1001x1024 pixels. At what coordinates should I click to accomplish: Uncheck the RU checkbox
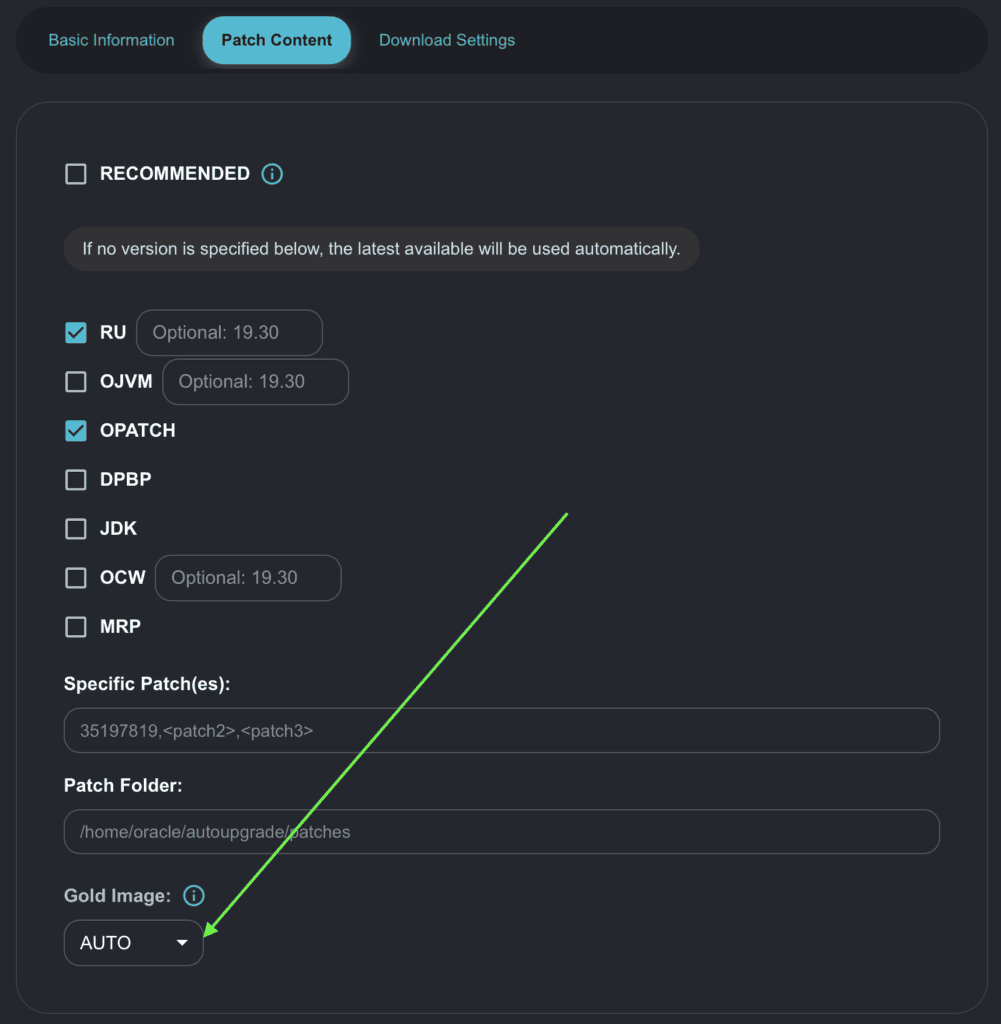pos(76,333)
